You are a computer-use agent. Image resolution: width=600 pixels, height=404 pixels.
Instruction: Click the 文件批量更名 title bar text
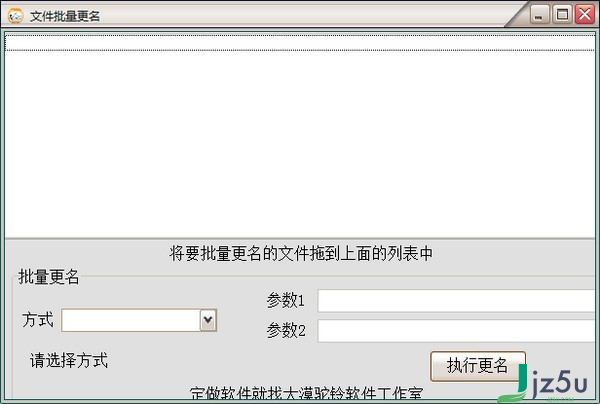(x=65, y=16)
